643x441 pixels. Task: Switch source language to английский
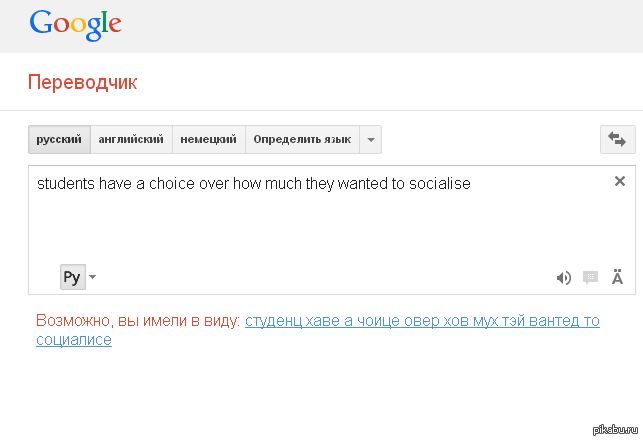point(131,140)
